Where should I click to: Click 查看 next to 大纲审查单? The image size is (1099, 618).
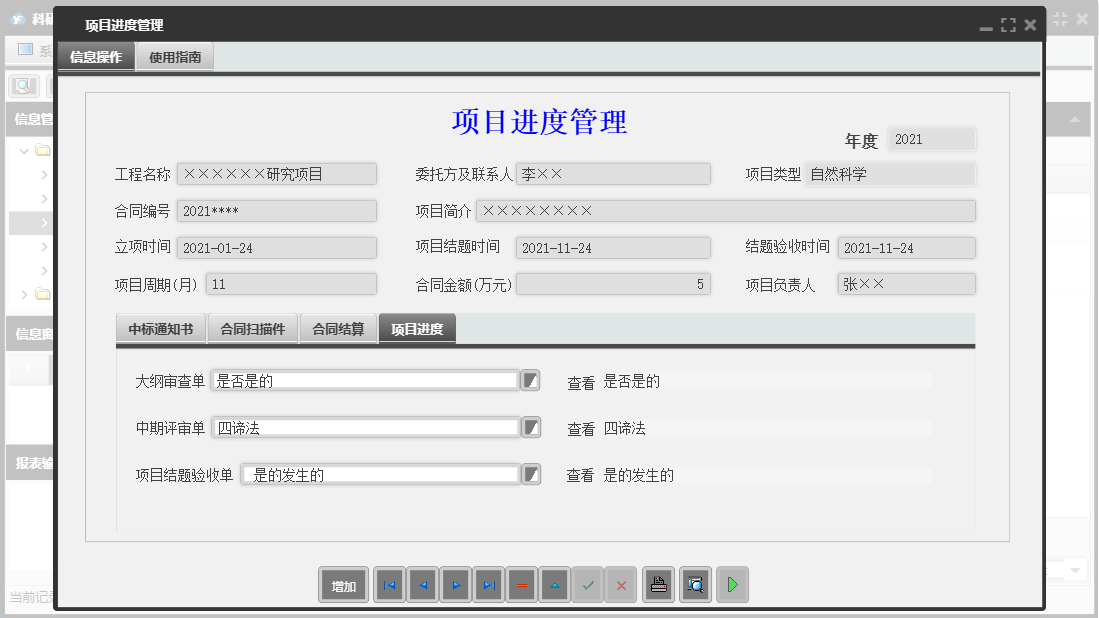click(x=580, y=380)
